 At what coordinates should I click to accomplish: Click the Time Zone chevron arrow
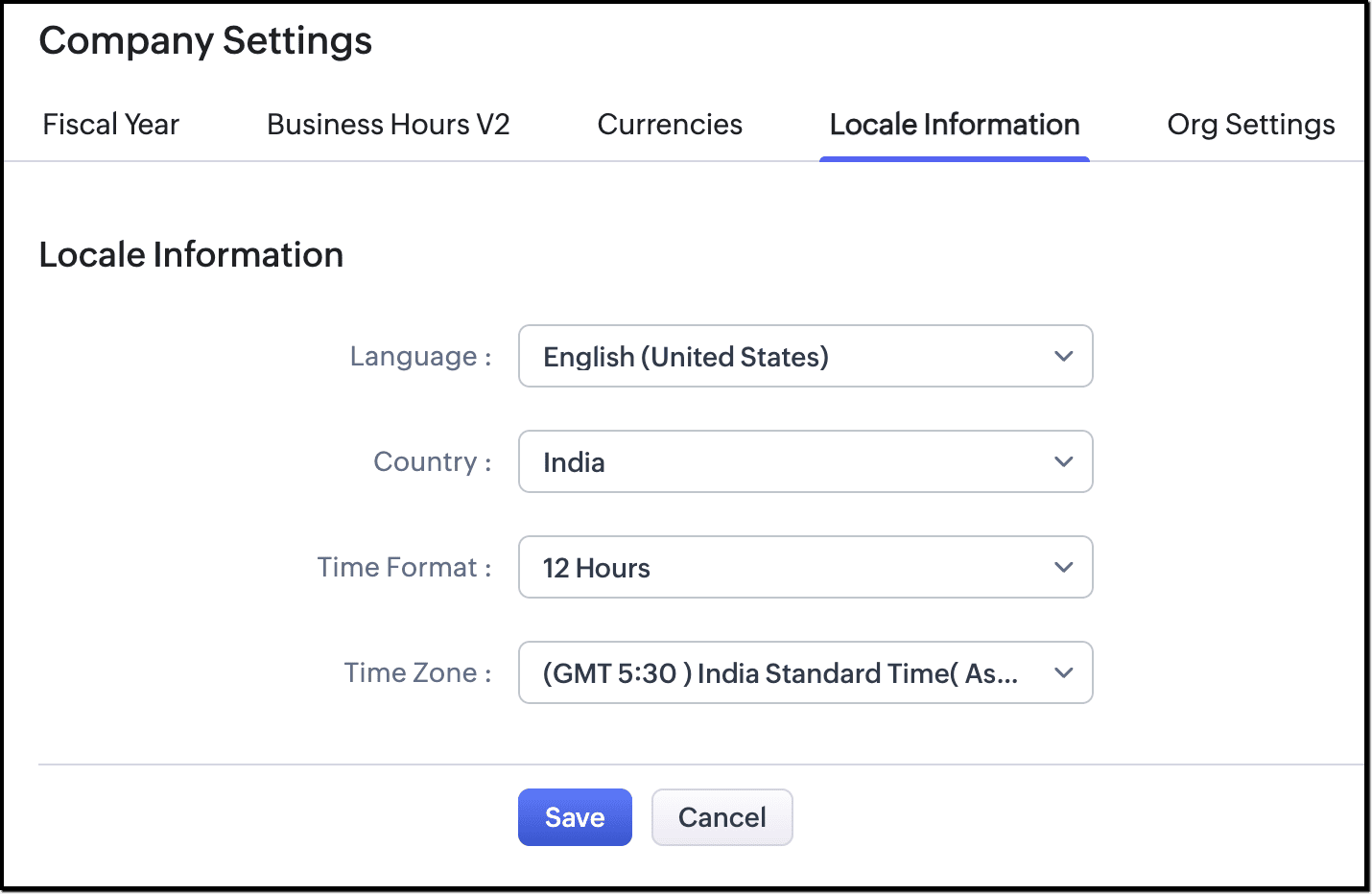(x=1063, y=672)
